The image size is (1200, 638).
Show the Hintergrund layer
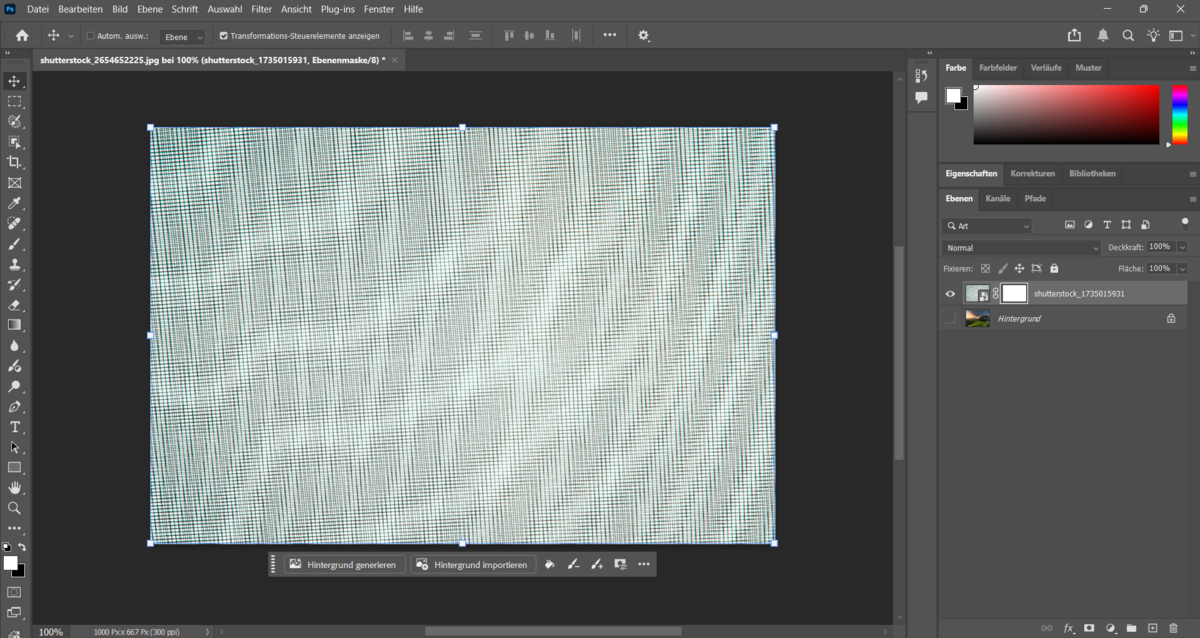950,318
